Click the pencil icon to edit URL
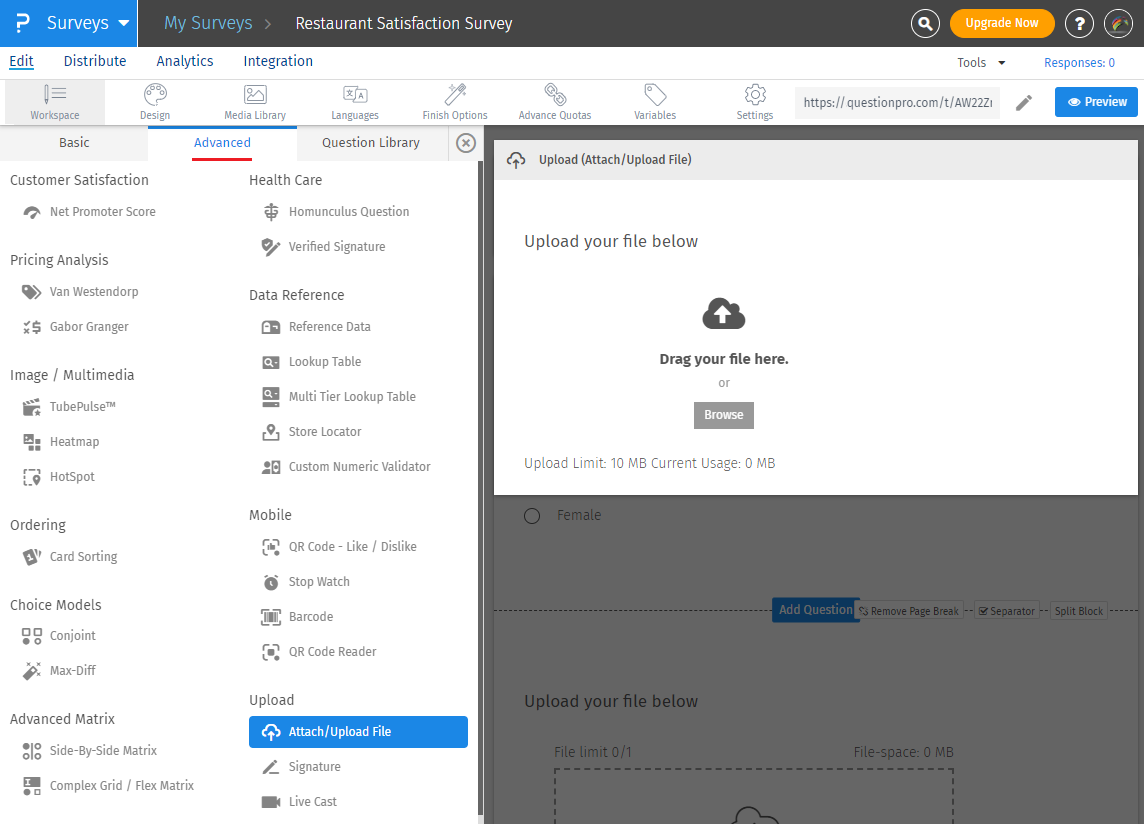Image resolution: width=1144 pixels, height=824 pixels. pos(1024,103)
